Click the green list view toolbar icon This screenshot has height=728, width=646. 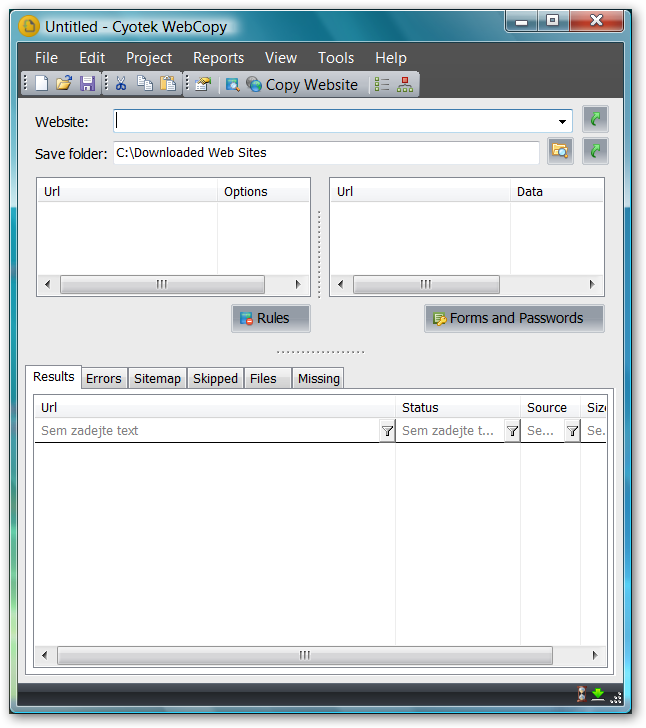(x=382, y=84)
